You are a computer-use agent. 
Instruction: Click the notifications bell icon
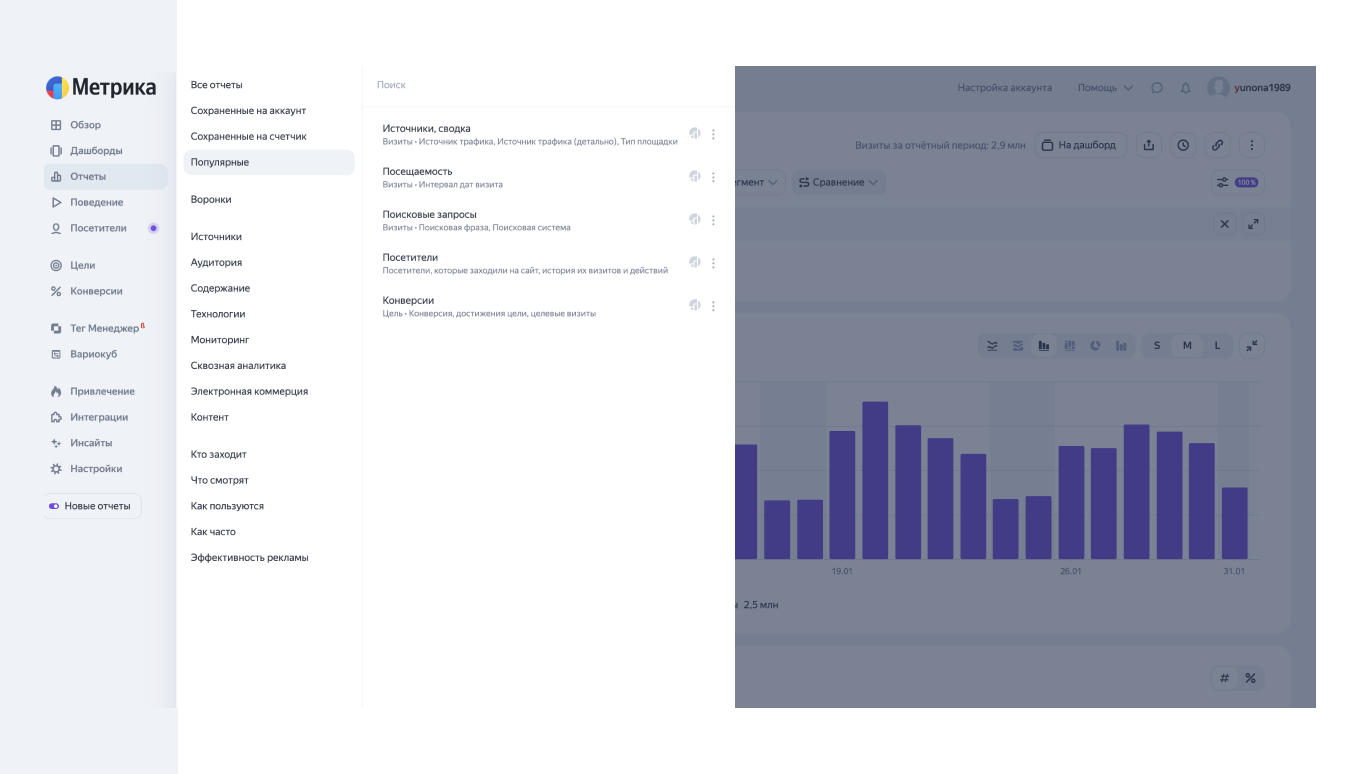(1185, 88)
